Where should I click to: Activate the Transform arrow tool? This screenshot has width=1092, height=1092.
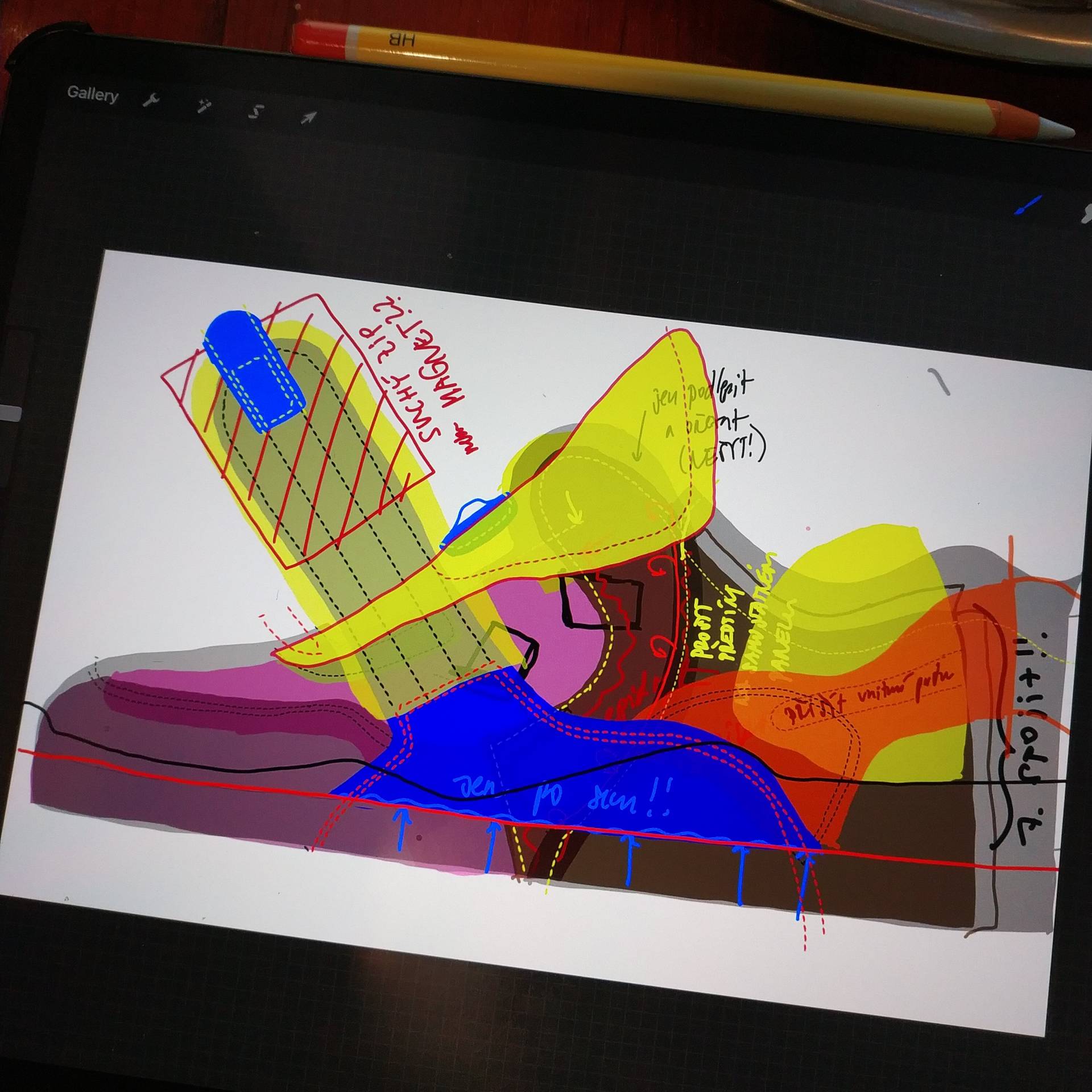[x=309, y=117]
